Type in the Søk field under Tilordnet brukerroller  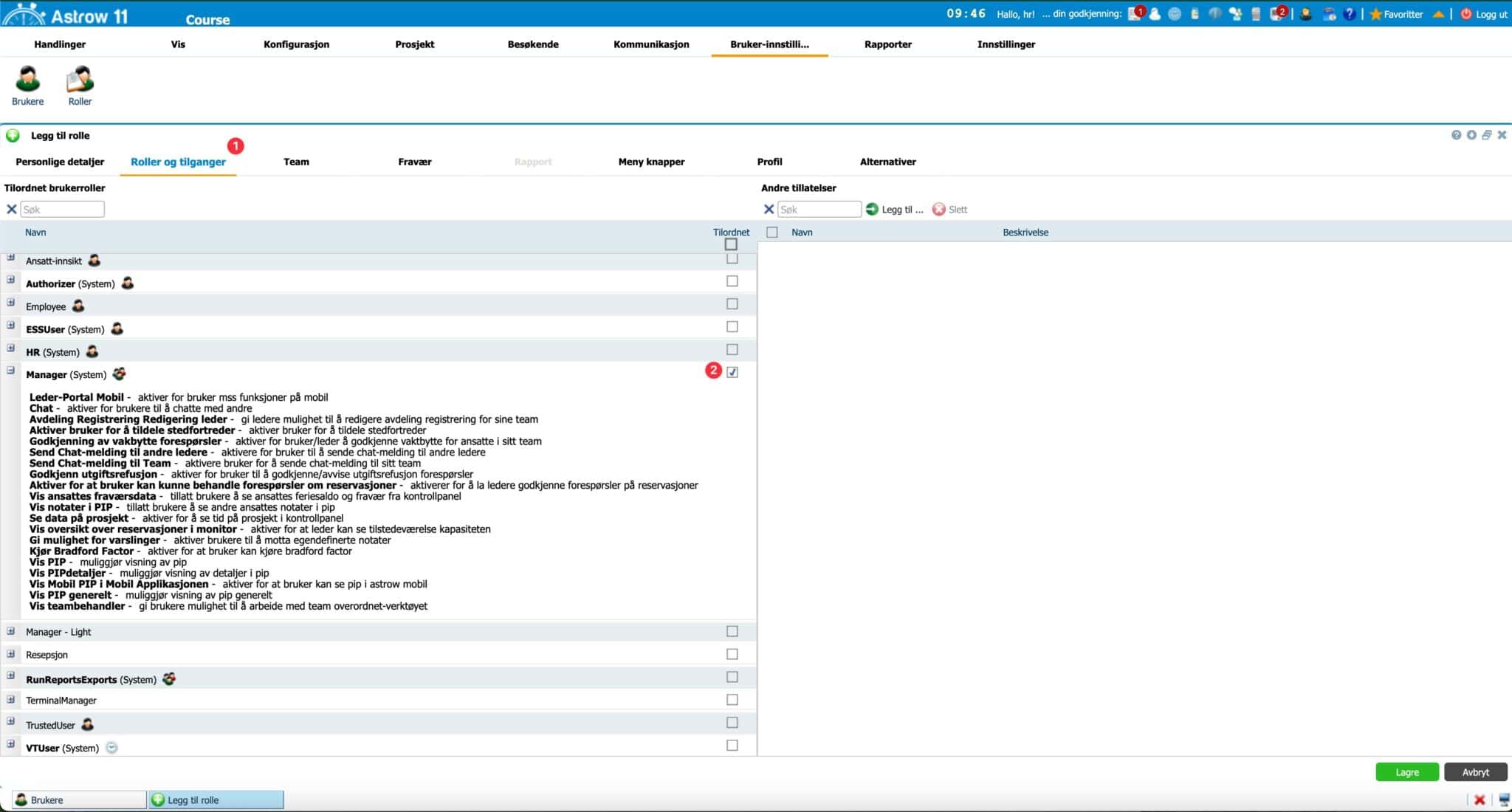(x=63, y=209)
